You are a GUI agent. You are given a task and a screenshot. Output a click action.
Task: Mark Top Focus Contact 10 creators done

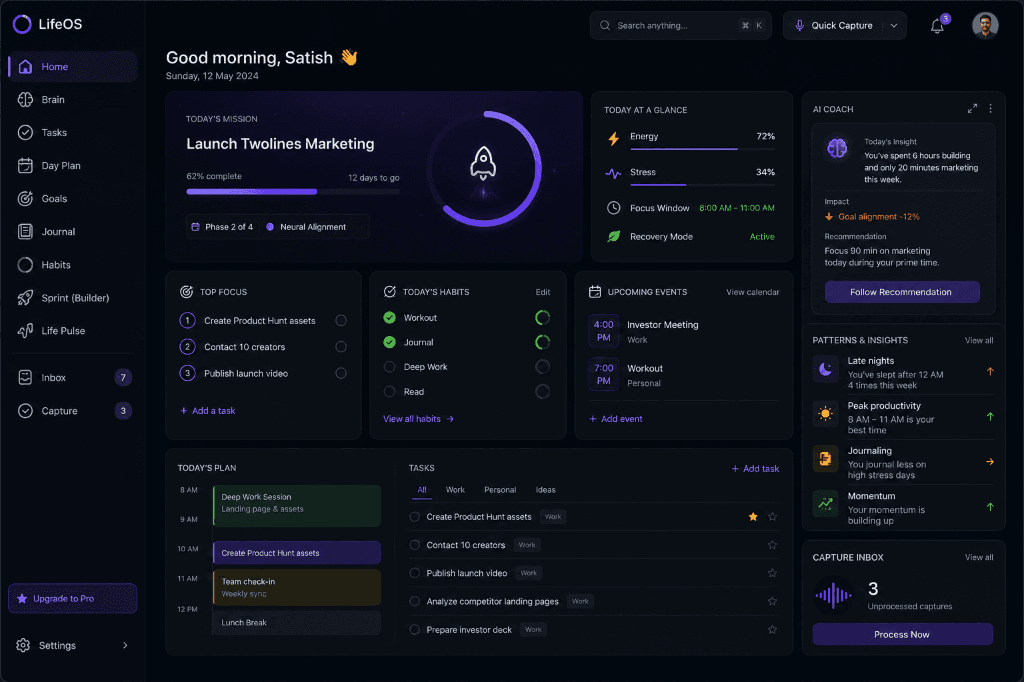[x=341, y=347]
